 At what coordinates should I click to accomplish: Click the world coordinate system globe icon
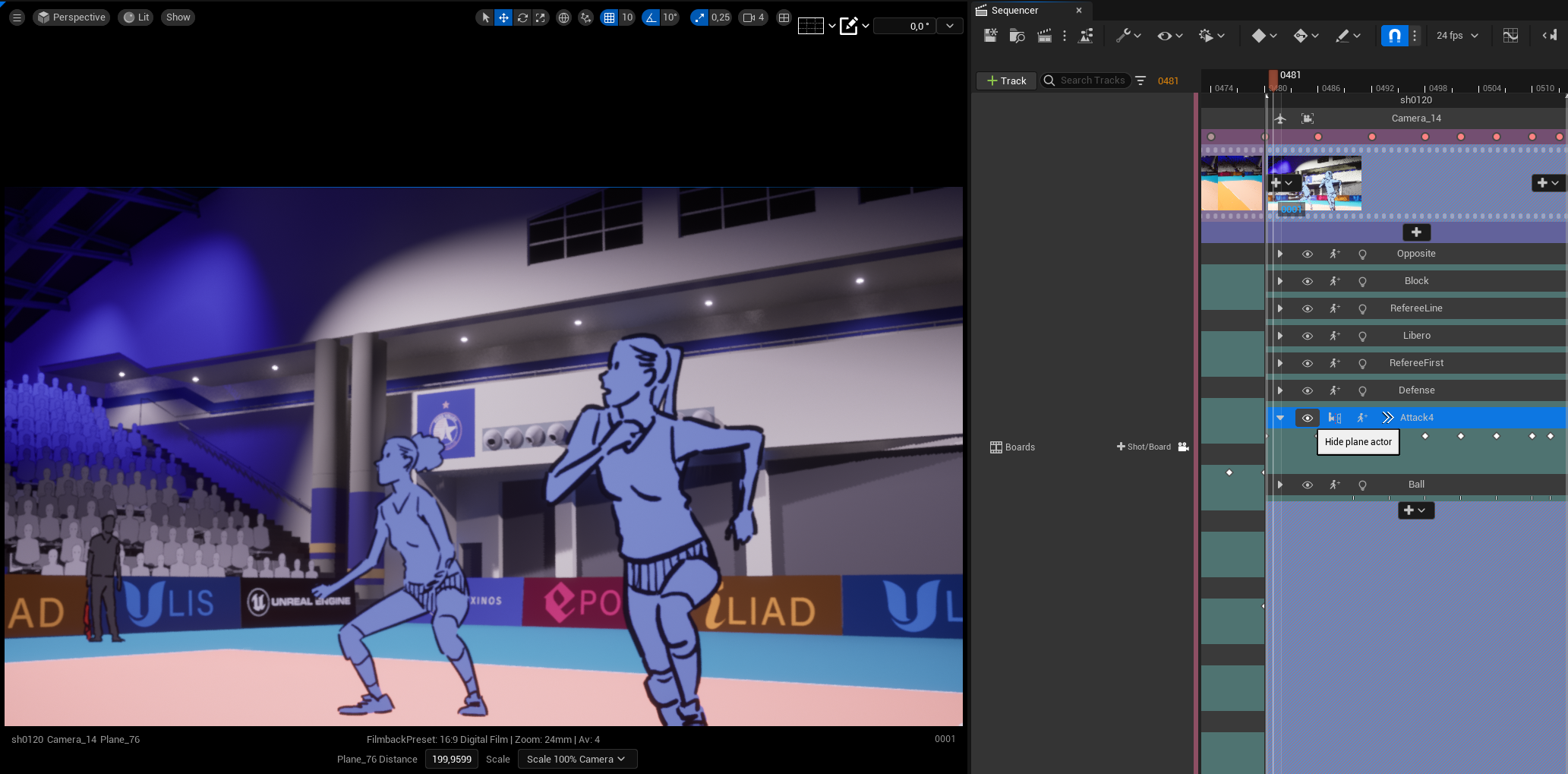(563, 17)
